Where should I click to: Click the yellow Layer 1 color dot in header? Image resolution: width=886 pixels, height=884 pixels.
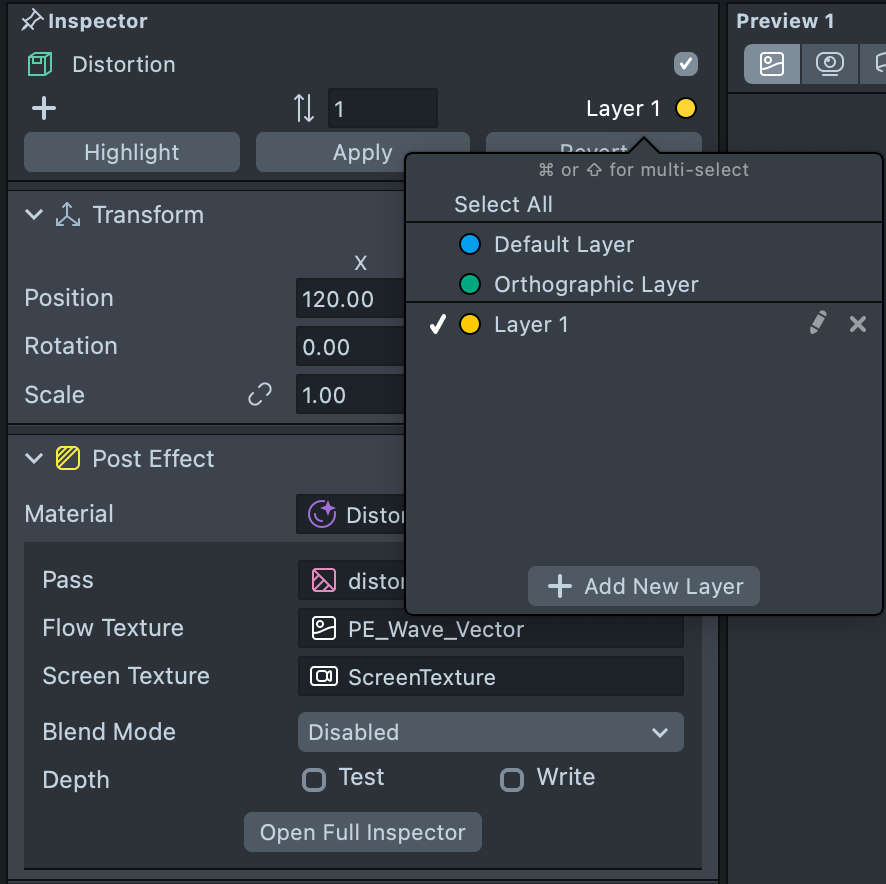point(685,108)
